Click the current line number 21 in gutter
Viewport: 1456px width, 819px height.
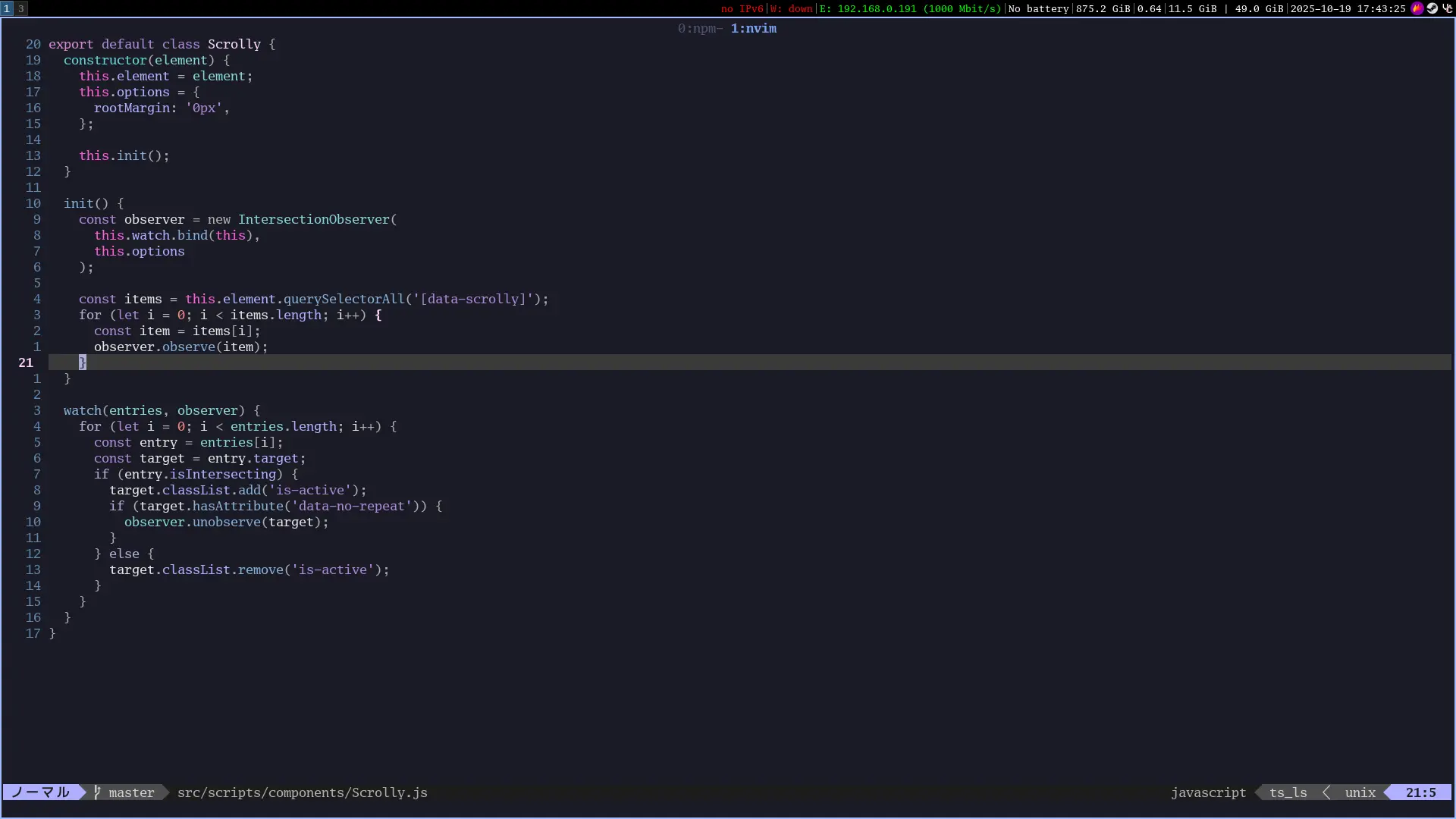click(26, 362)
